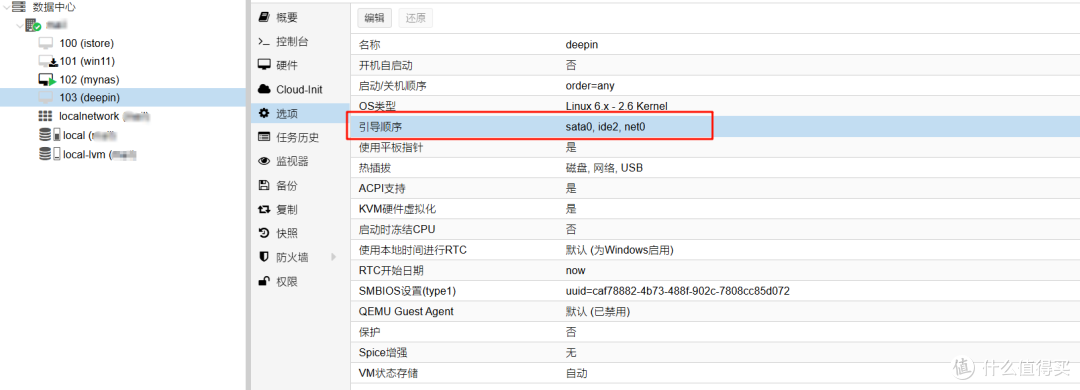Click the 快照 snapshot history icon
The width and height of the screenshot is (1080, 390).
(263, 233)
